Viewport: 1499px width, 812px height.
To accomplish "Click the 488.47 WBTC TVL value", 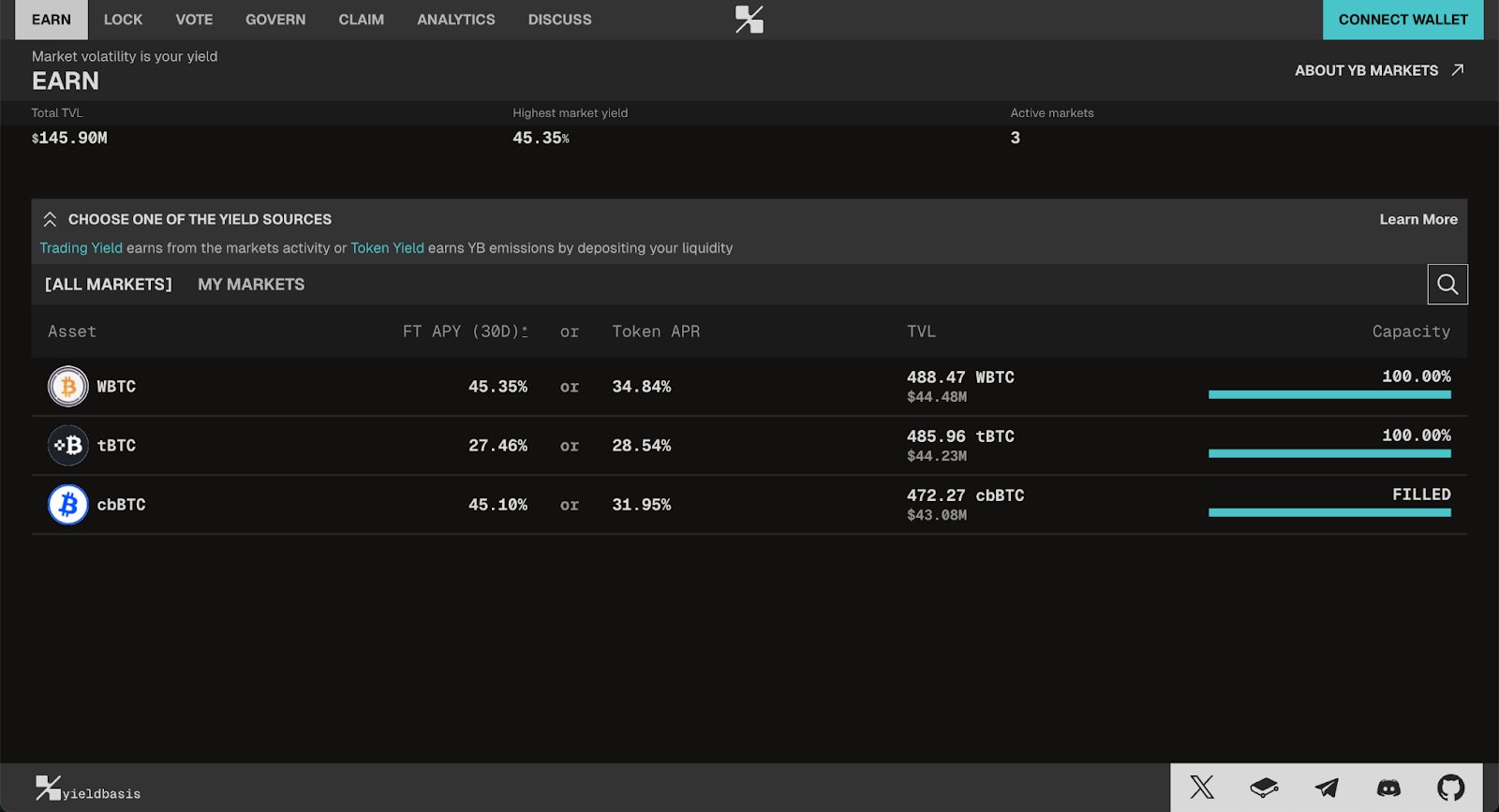I will tap(960, 377).
